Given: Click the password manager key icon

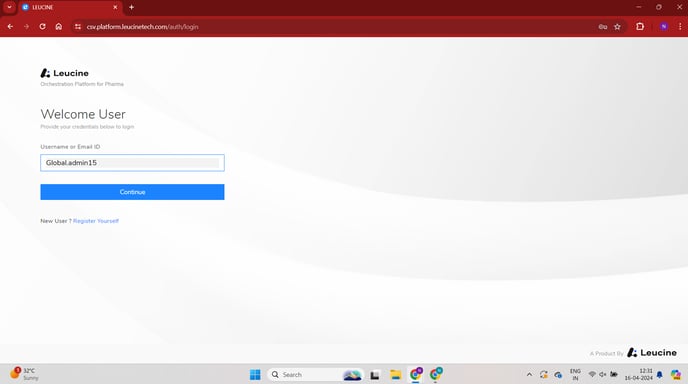Looking at the screenshot, I should pyautogui.click(x=602, y=27).
